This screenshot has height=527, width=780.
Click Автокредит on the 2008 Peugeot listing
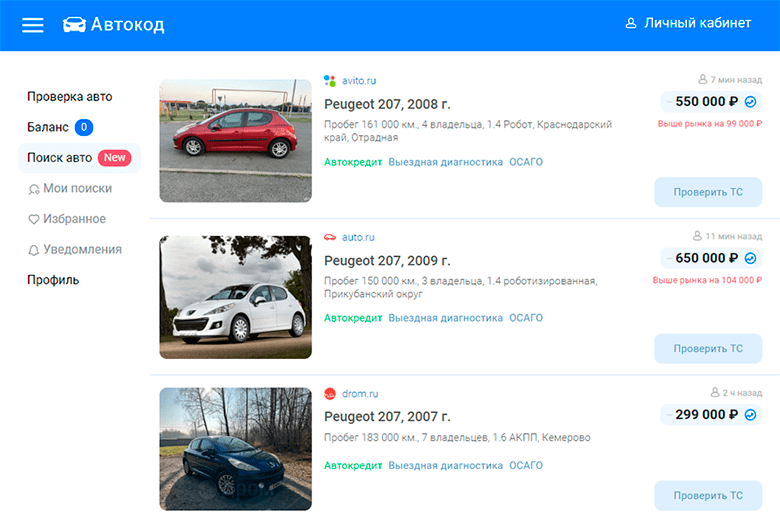353,162
